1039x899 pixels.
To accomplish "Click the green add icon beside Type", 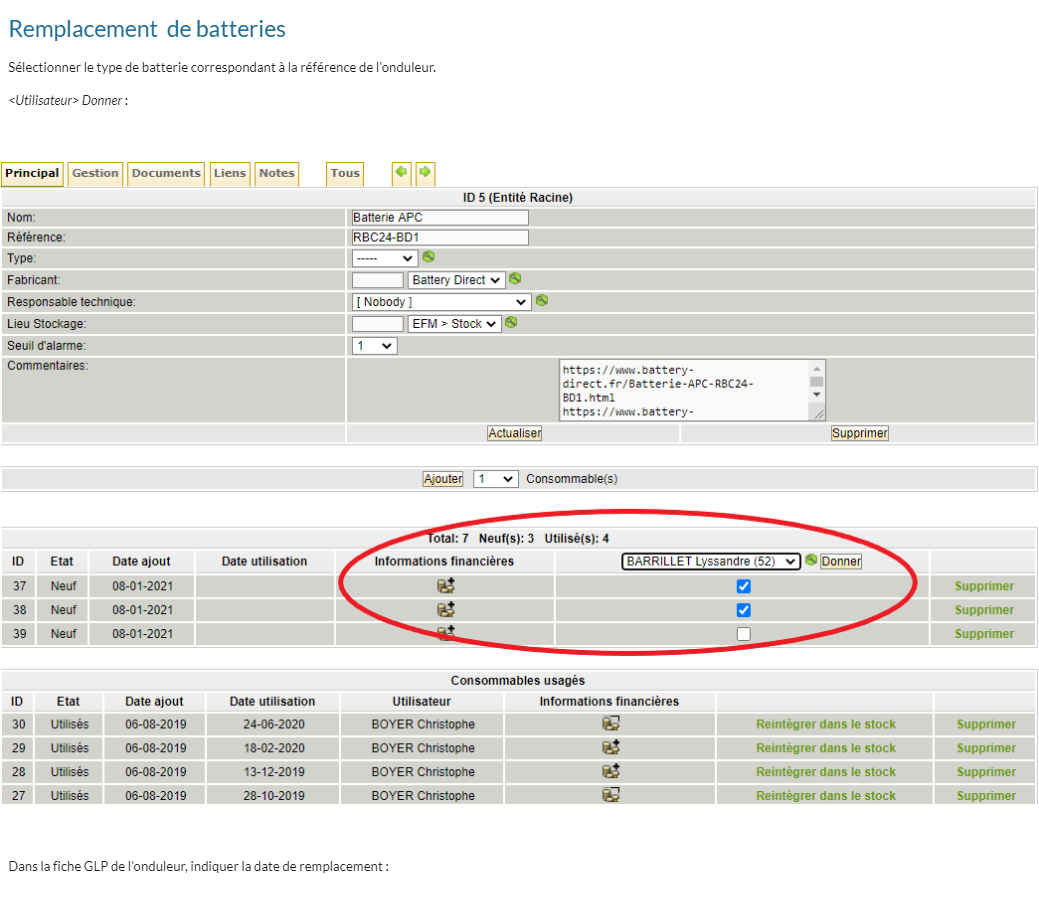I will [428, 257].
